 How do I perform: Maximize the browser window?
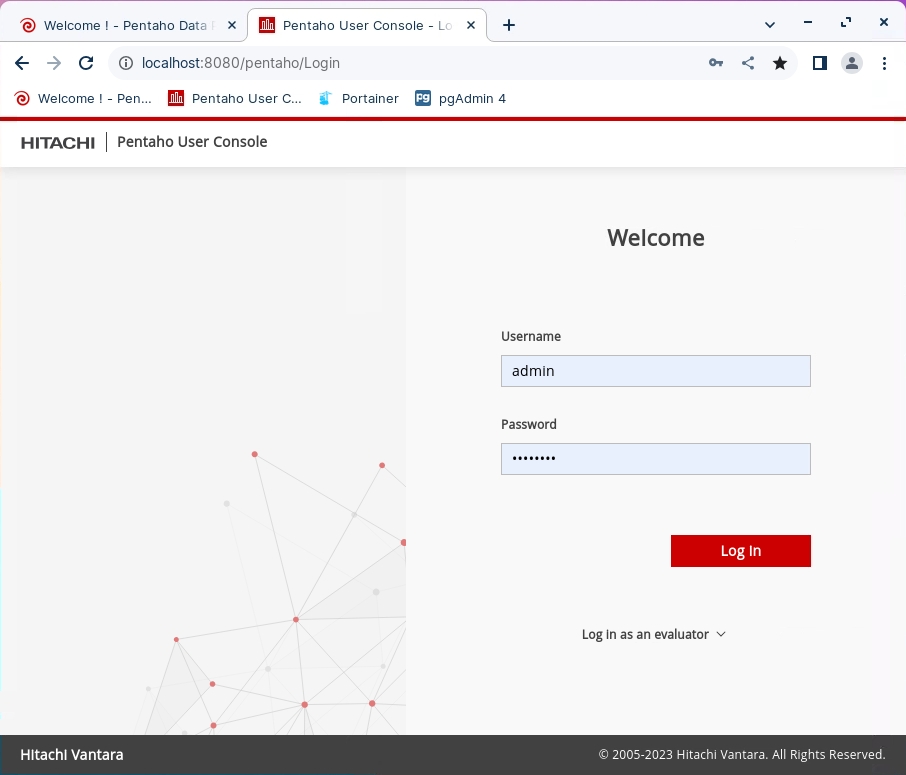(846, 23)
